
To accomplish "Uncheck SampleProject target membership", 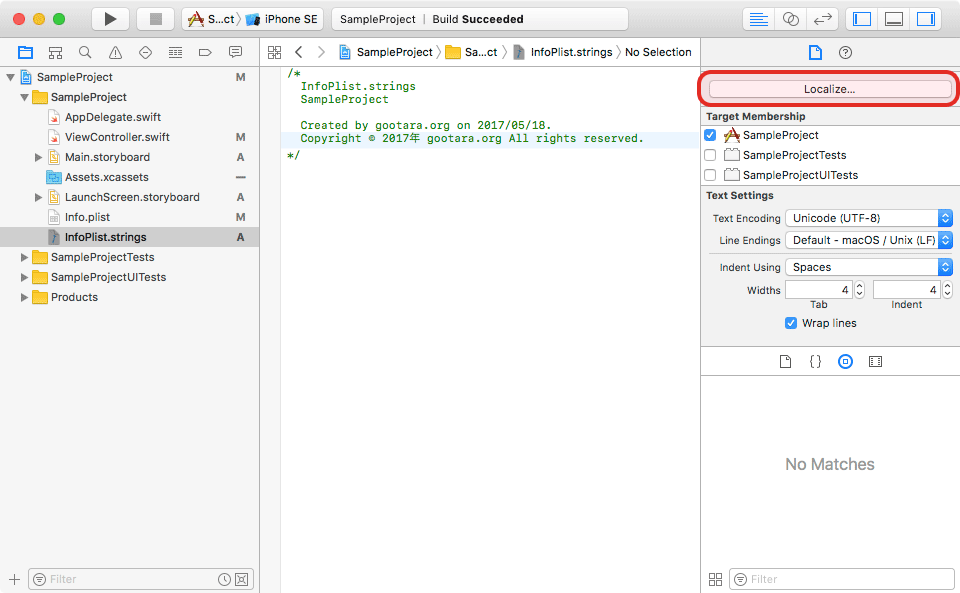I will (710, 135).
